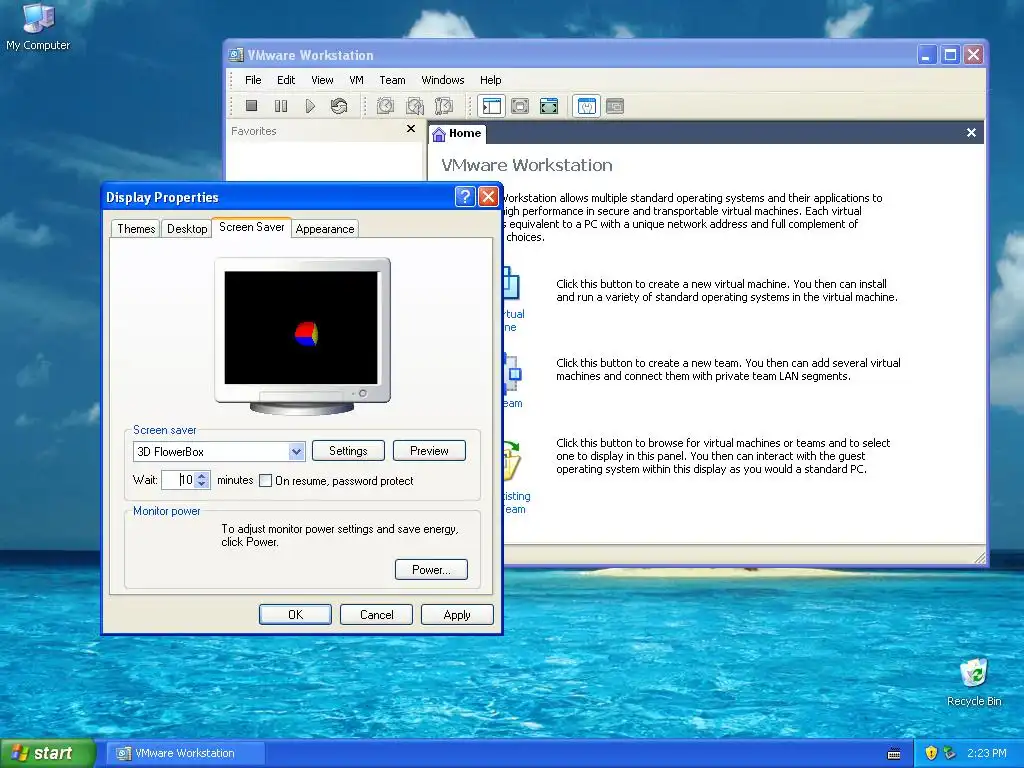Click the Quick Switch mode icon
Viewport: 1024px width, 768px height.
[x=520, y=105]
